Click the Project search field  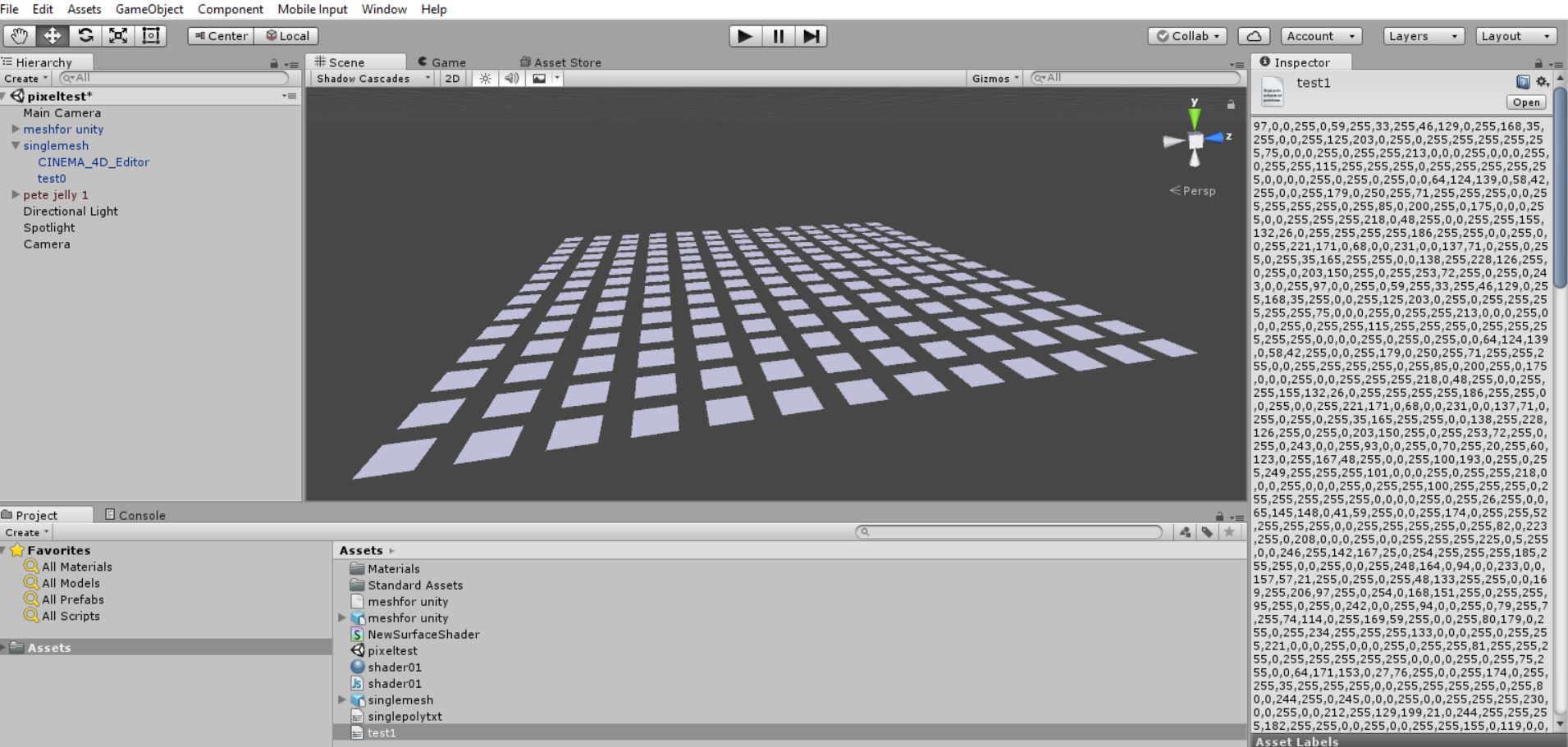(x=1009, y=532)
